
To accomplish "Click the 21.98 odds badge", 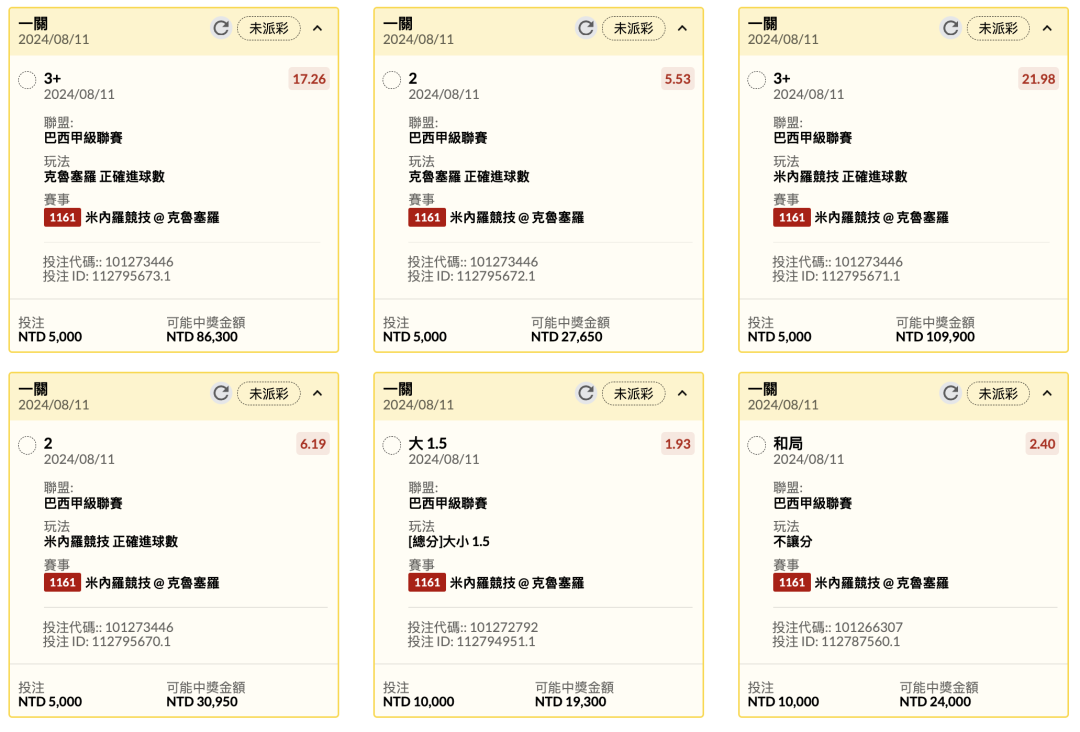I will 1038,79.
